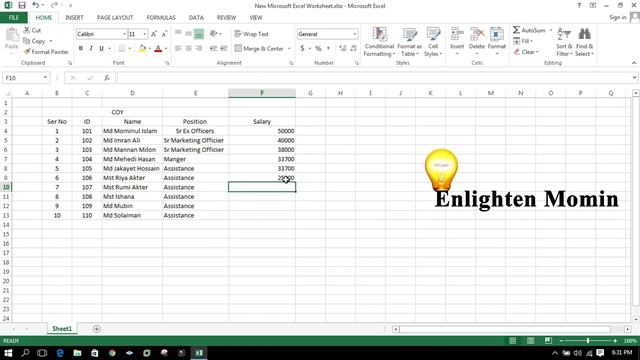Image resolution: width=640 pixels, height=360 pixels.
Task: Click the Borders icon
Action: point(122,49)
